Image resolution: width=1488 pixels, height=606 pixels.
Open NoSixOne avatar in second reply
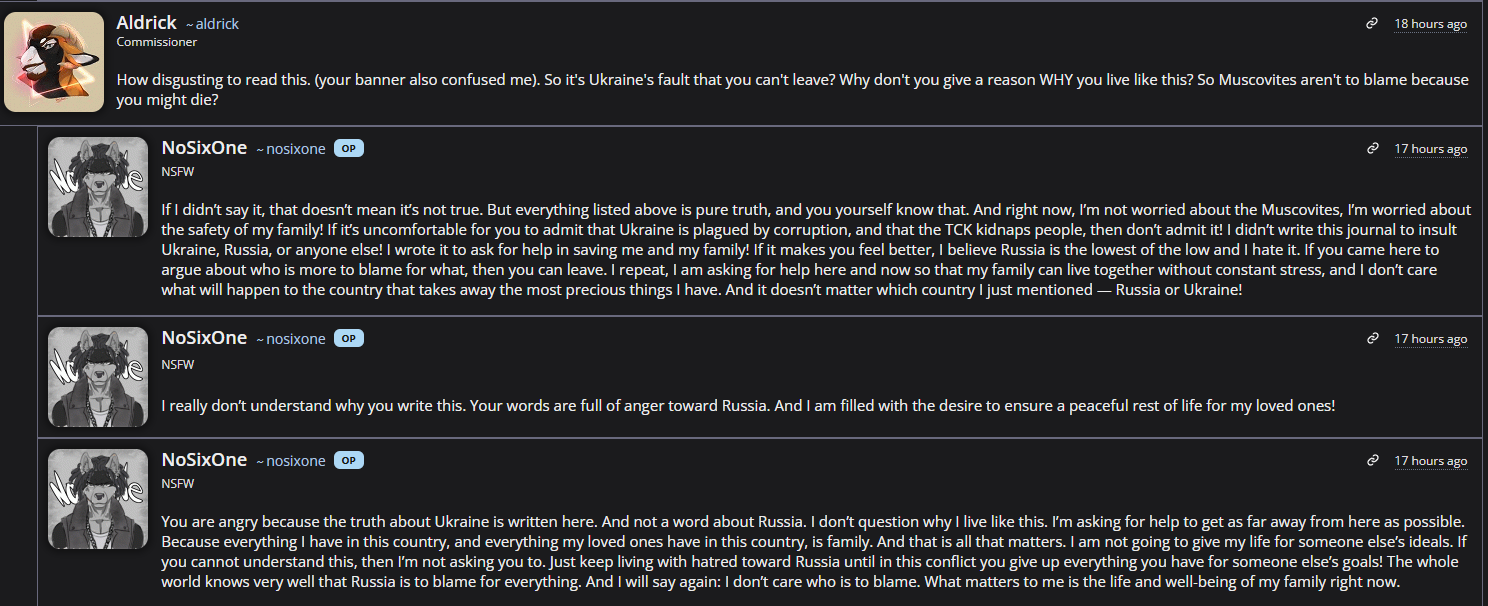(98, 377)
